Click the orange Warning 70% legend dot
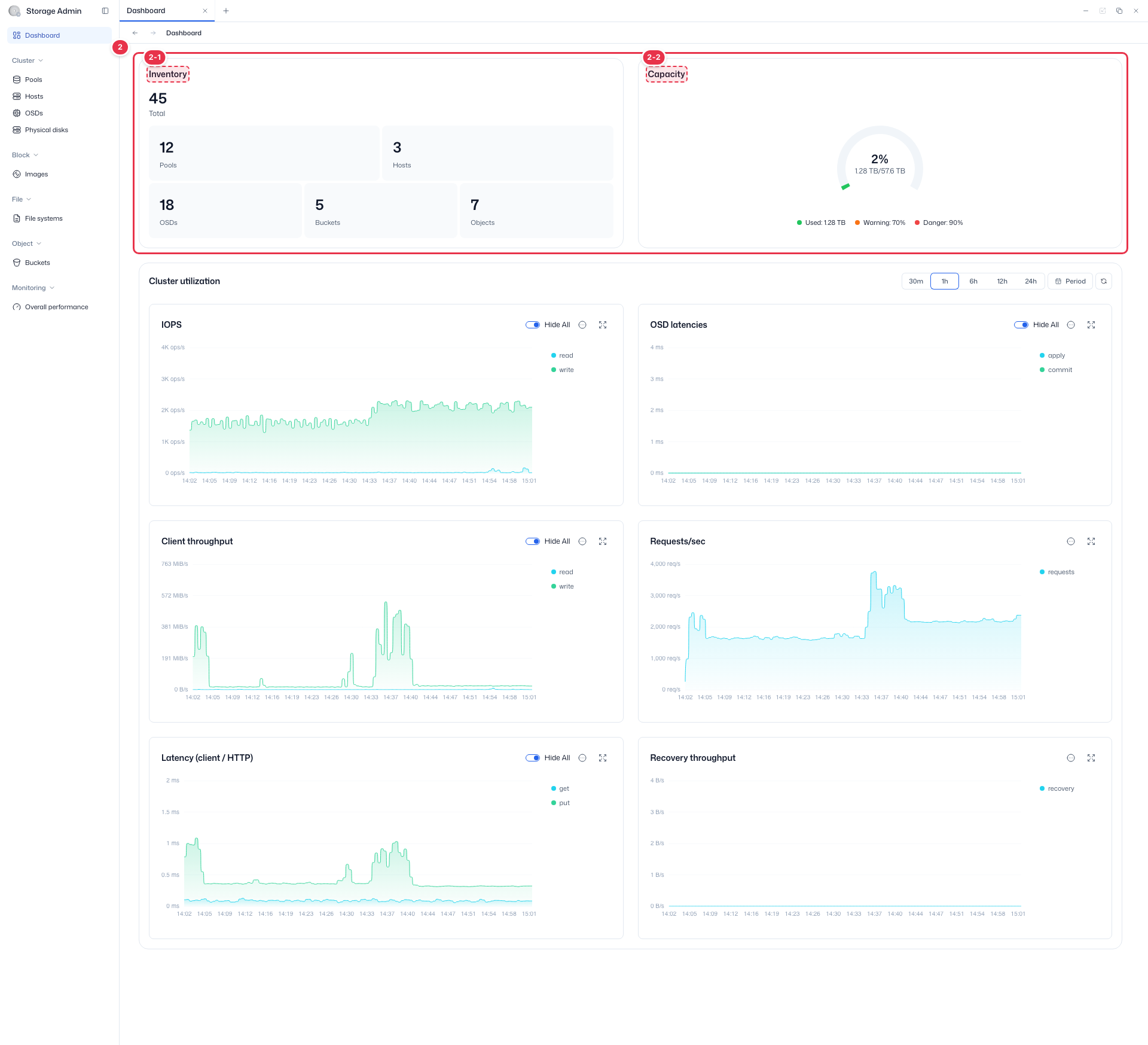 [x=857, y=223]
